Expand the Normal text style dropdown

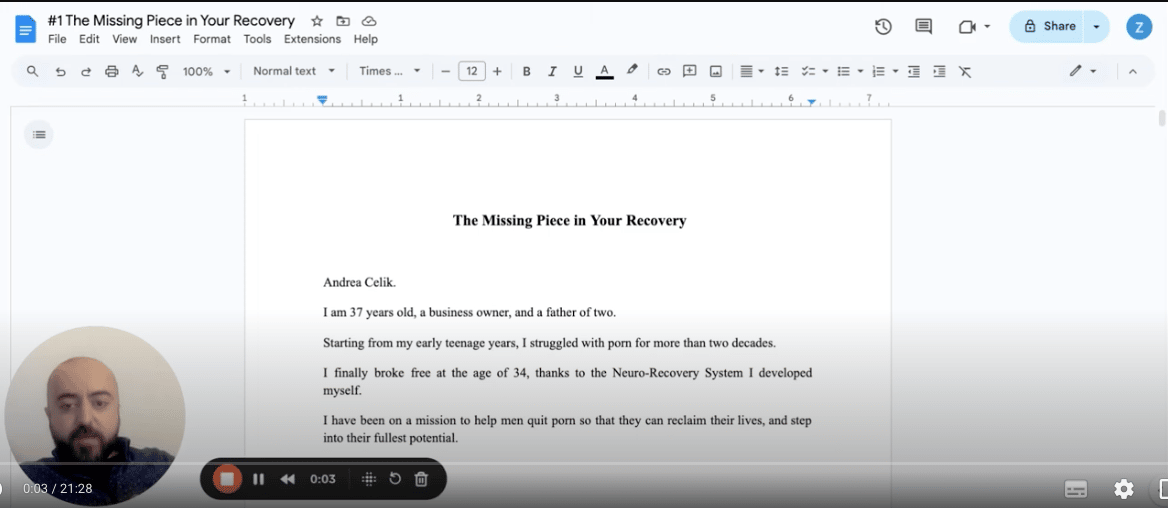(294, 71)
